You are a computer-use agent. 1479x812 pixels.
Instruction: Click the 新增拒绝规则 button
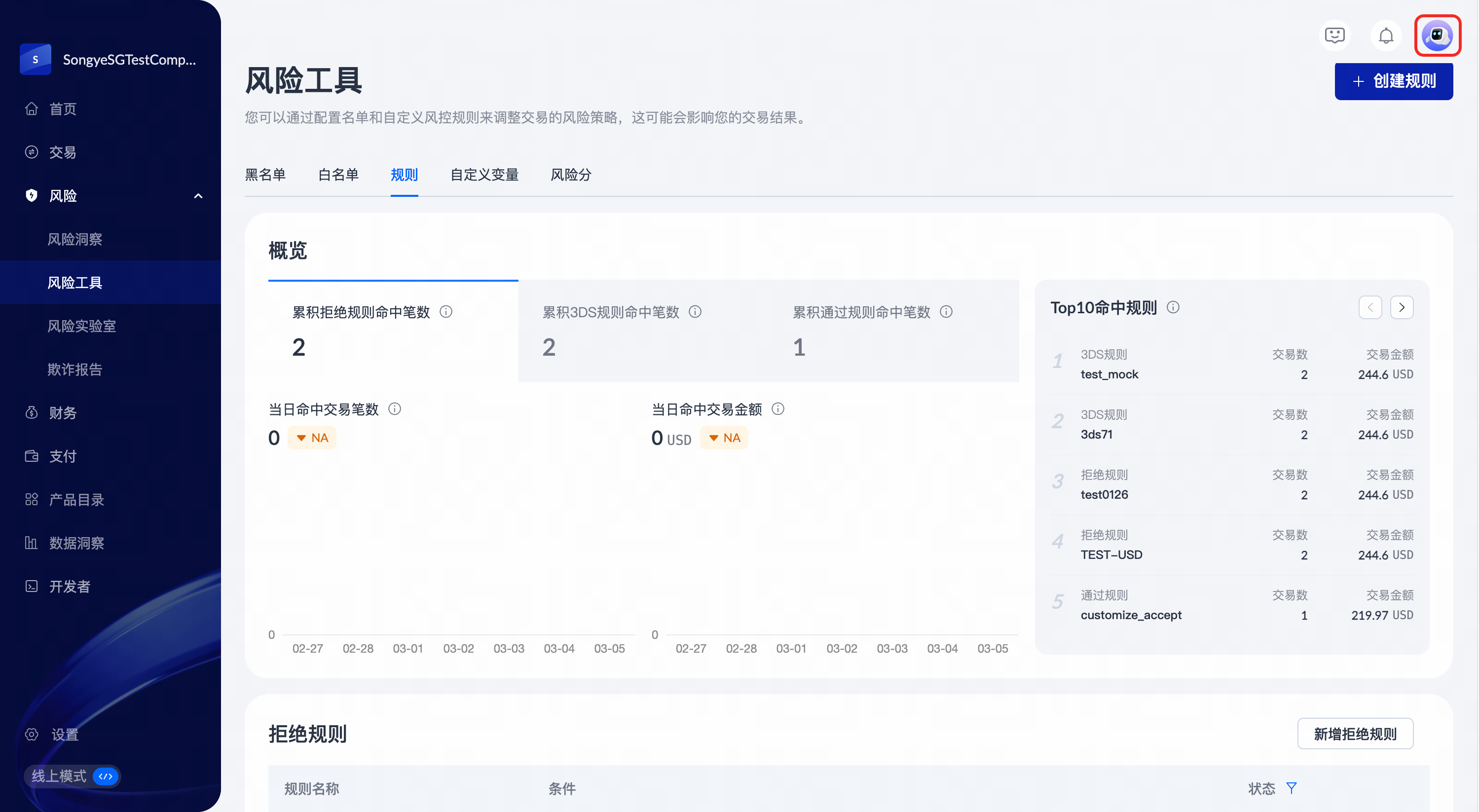pos(1355,734)
